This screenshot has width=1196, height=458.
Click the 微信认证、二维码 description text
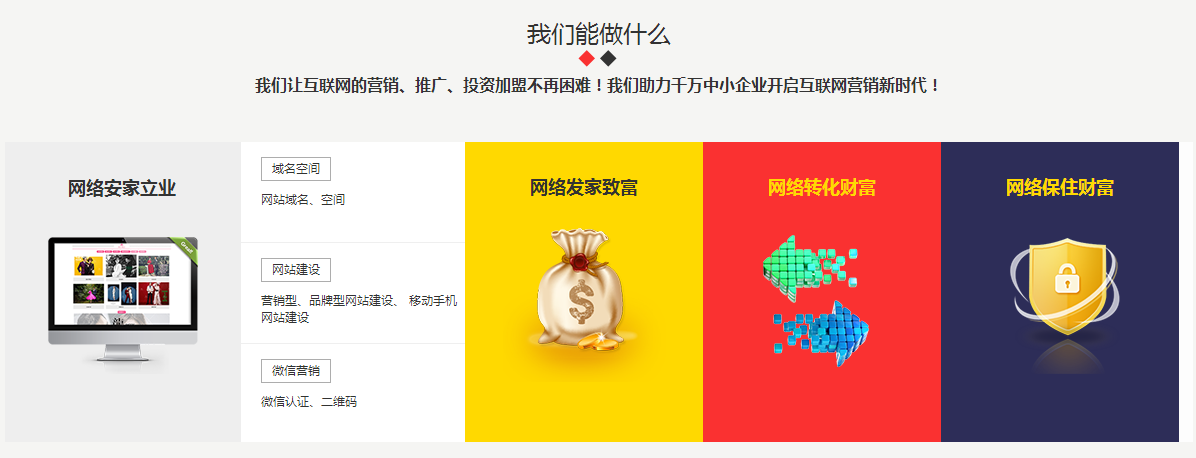tap(309, 402)
